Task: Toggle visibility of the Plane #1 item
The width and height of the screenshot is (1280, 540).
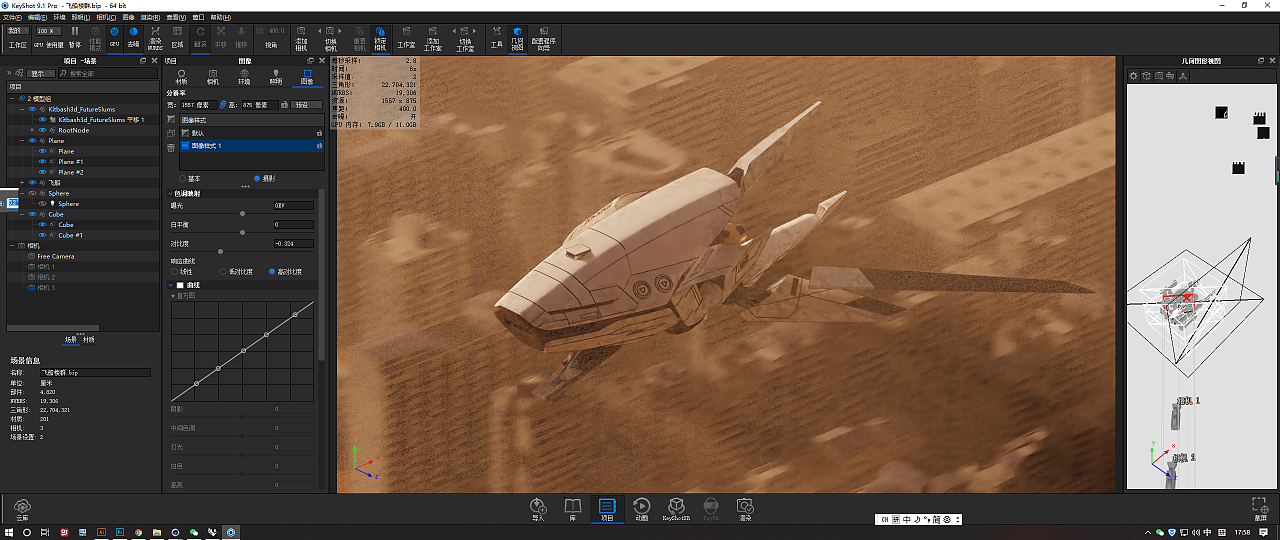Action: click(x=42, y=162)
